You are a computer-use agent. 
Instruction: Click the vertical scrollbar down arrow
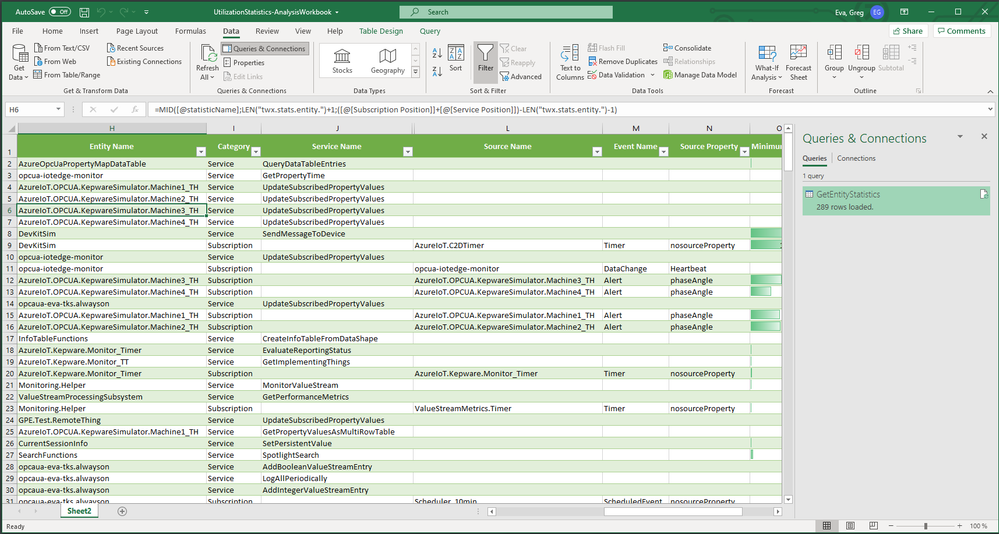[788, 500]
